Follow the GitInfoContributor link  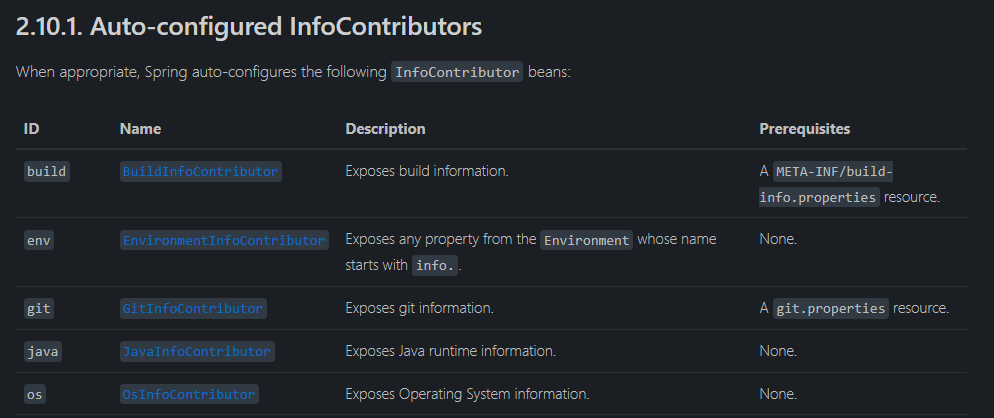tap(193, 309)
